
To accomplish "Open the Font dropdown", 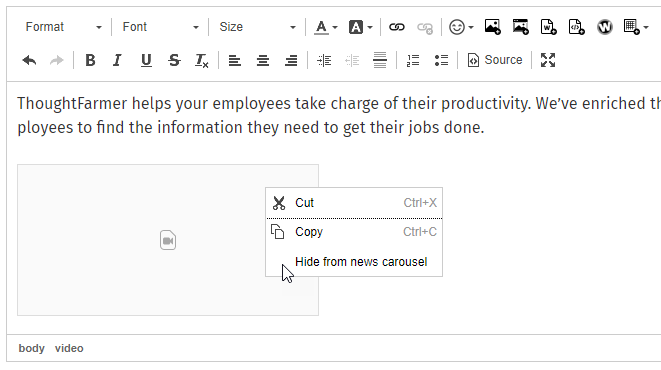I will click(160, 27).
